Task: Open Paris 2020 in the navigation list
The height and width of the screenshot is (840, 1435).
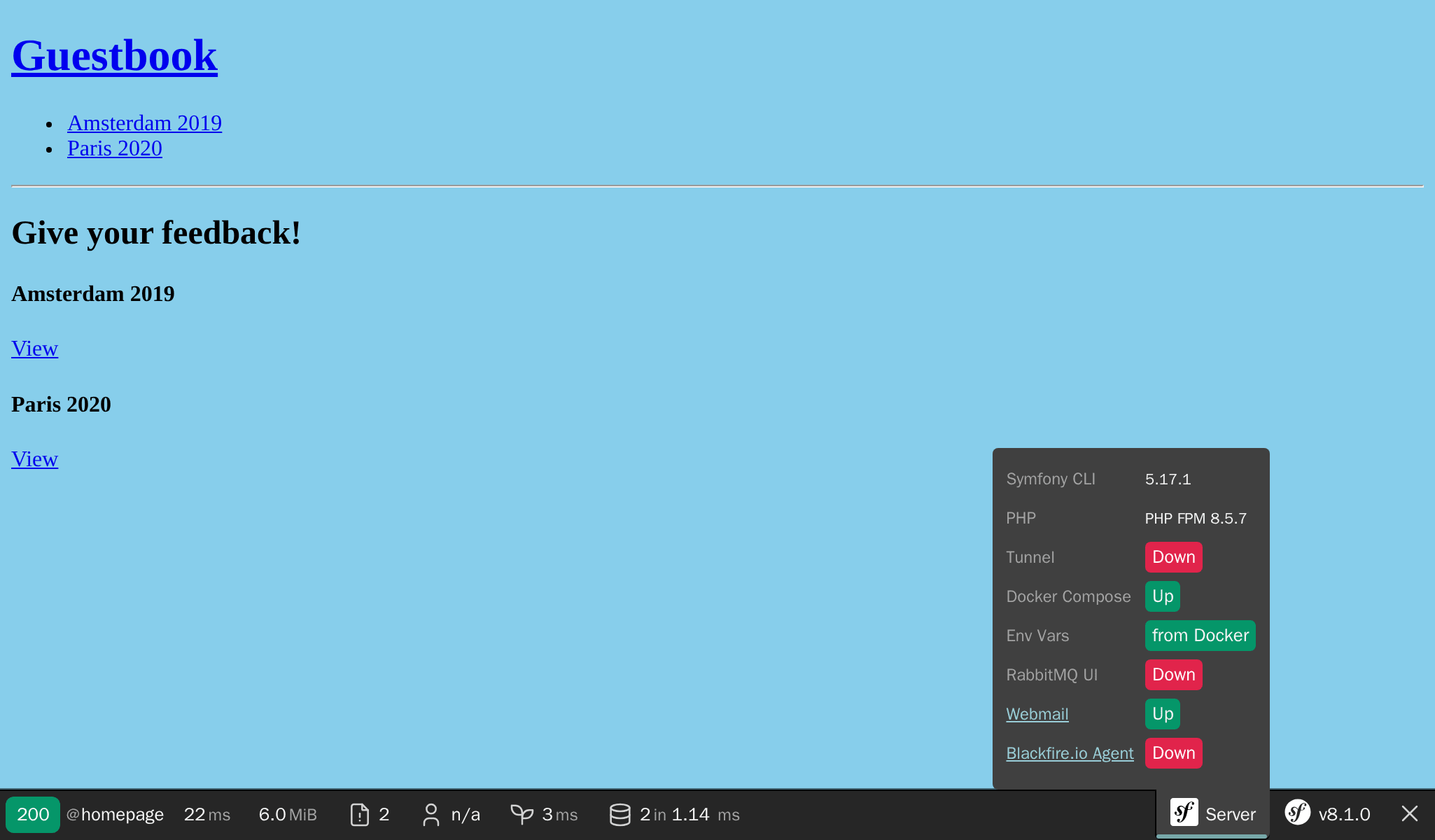Action: click(x=115, y=148)
